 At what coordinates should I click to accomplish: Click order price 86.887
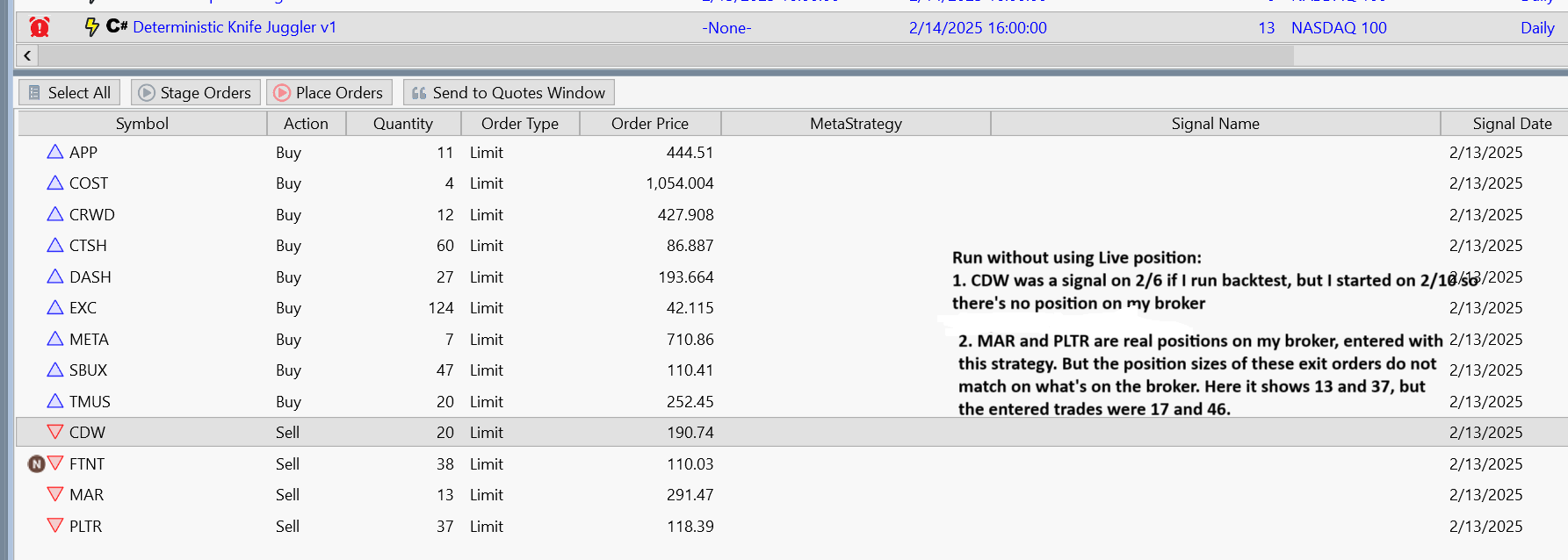tap(690, 246)
